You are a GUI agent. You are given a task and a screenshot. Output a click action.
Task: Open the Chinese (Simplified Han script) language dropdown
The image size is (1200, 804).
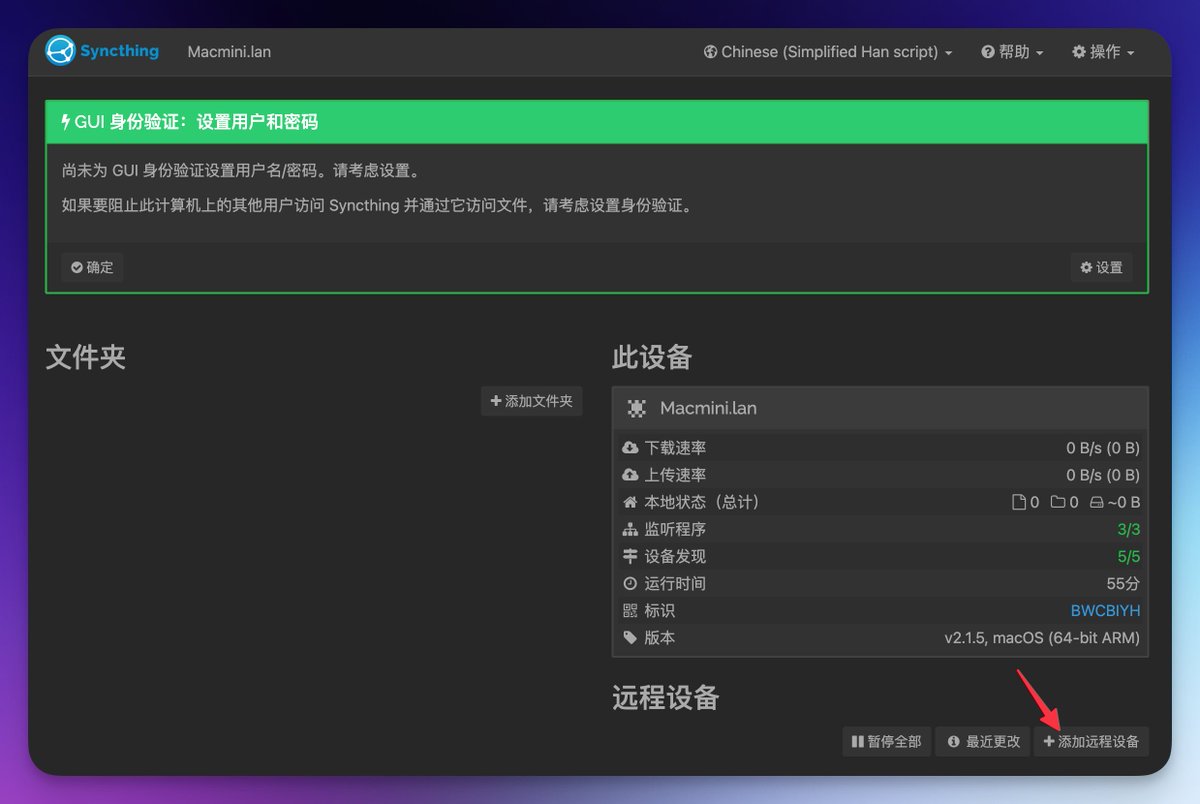pos(828,52)
